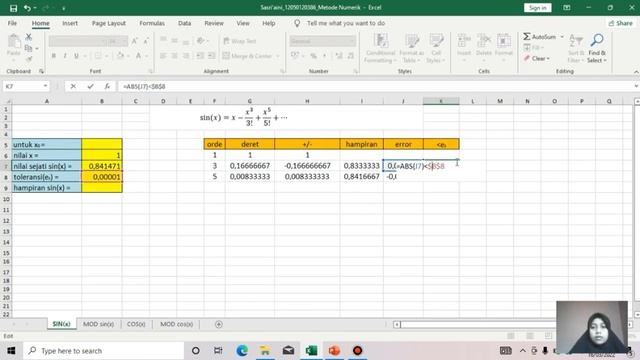Open the font name combo box
640x360 pixels.
(78, 41)
